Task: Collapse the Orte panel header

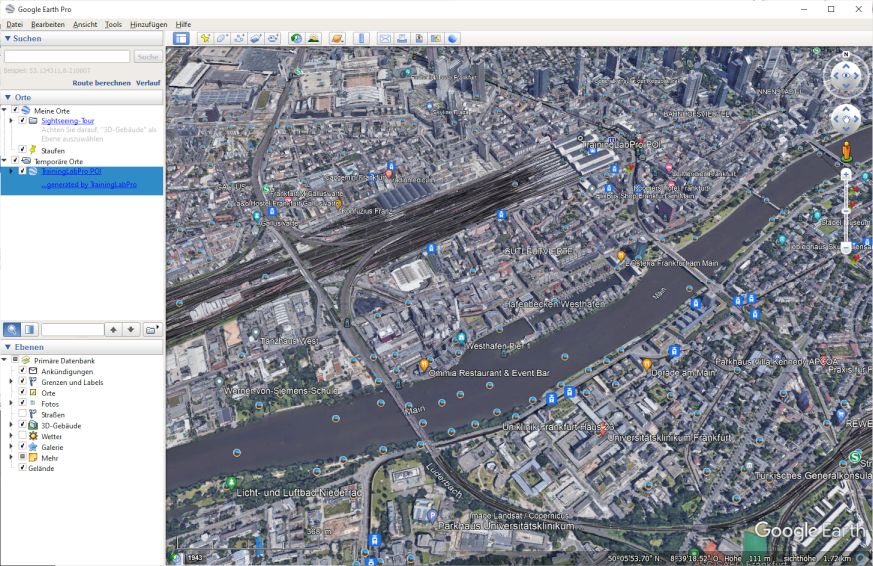Action: (x=82, y=97)
